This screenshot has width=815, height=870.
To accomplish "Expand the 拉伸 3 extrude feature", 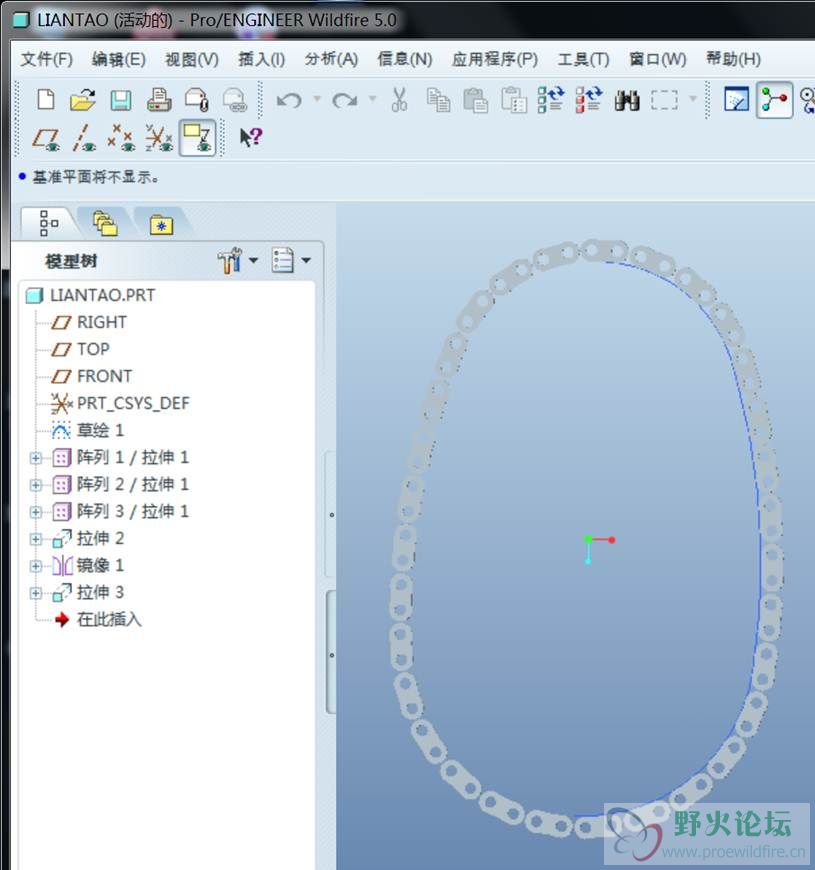I will (36, 593).
